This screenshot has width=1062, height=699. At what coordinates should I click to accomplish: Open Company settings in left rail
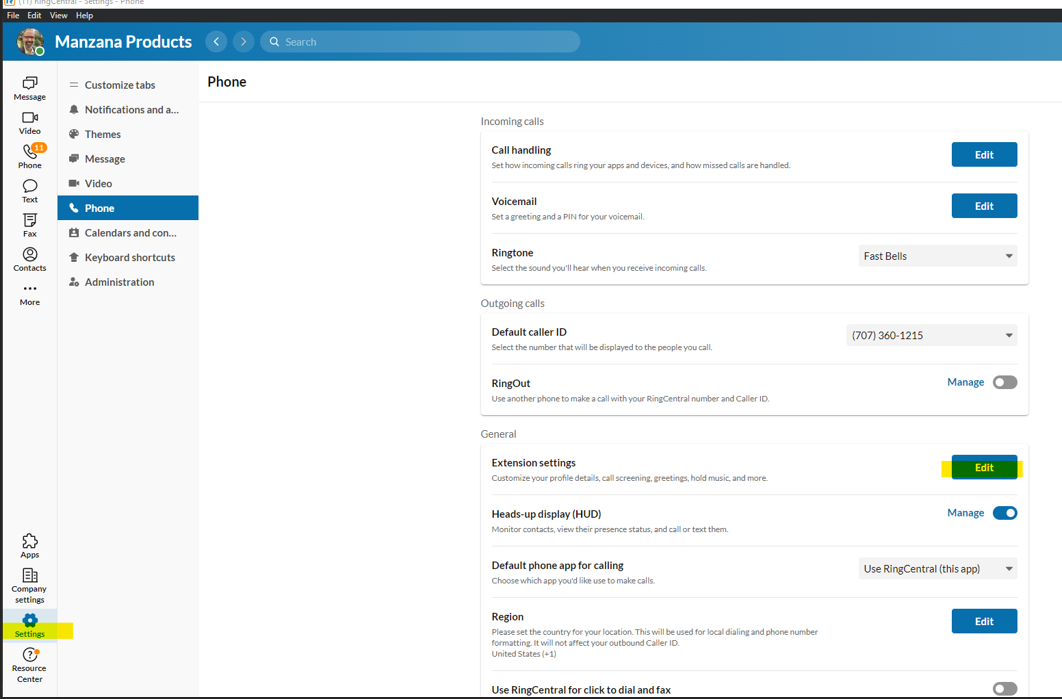pos(30,586)
